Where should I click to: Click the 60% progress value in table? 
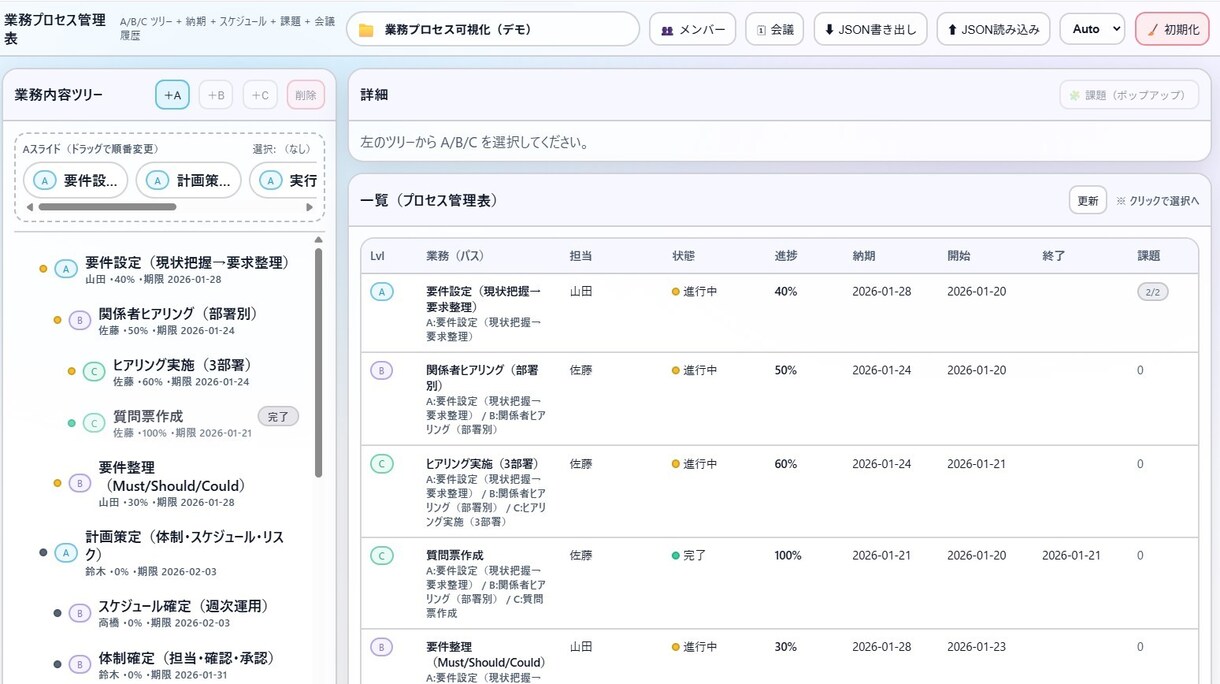pos(786,464)
